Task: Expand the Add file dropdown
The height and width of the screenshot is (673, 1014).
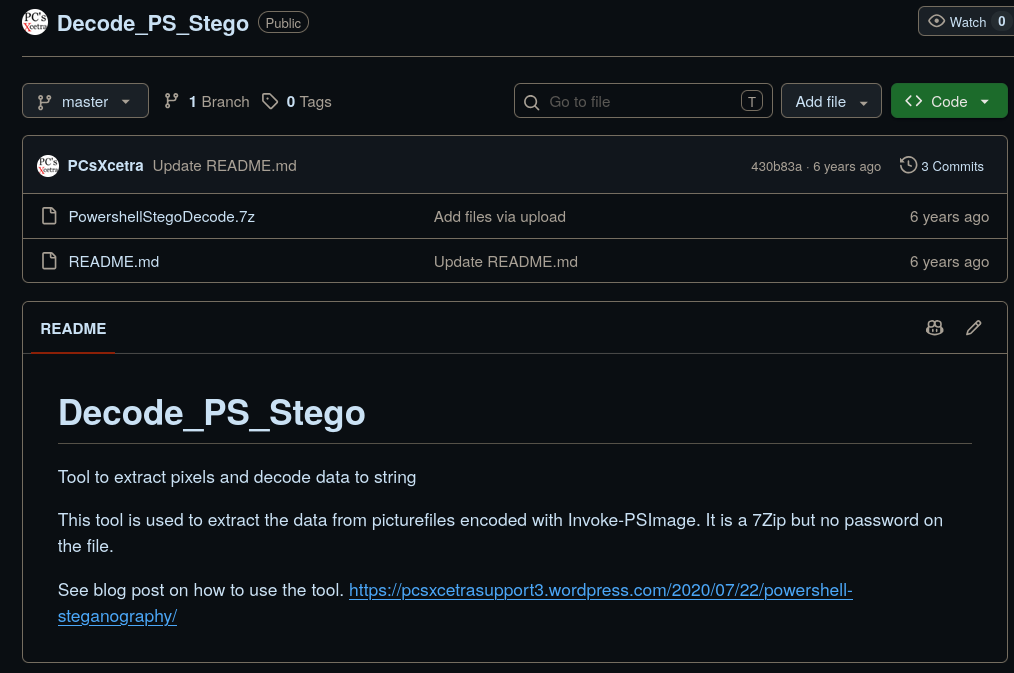Action: (x=831, y=101)
